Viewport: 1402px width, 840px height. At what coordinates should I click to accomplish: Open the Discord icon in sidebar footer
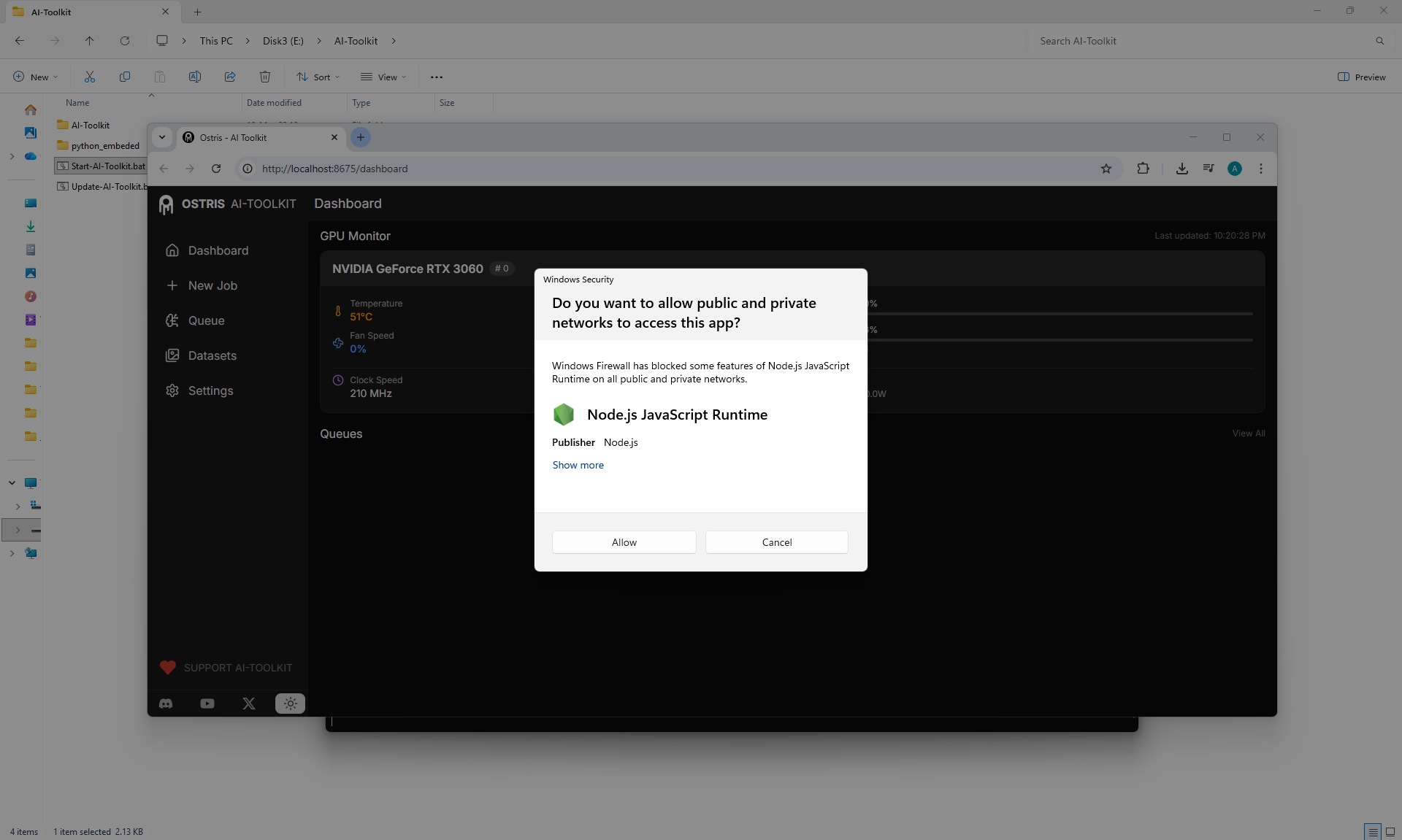(x=166, y=704)
